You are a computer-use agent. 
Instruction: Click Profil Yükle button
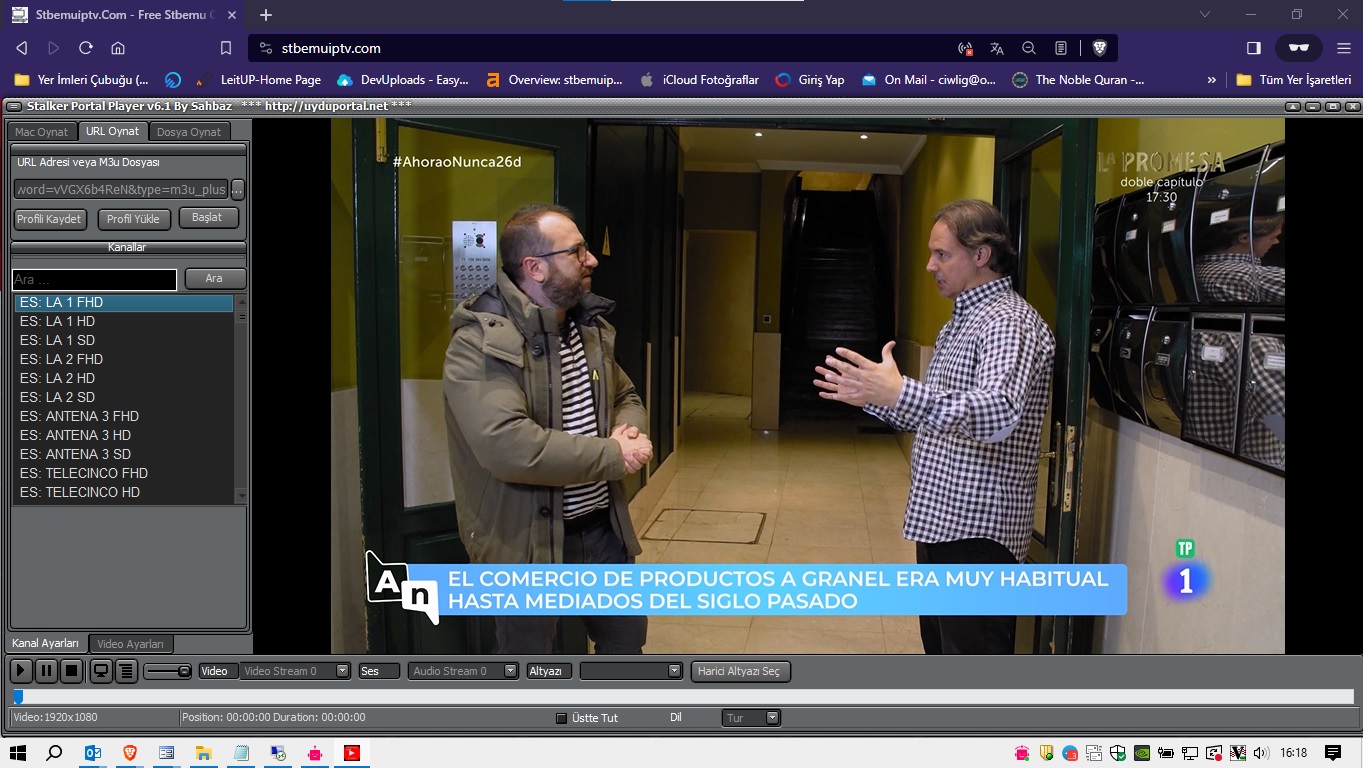[x=133, y=219]
